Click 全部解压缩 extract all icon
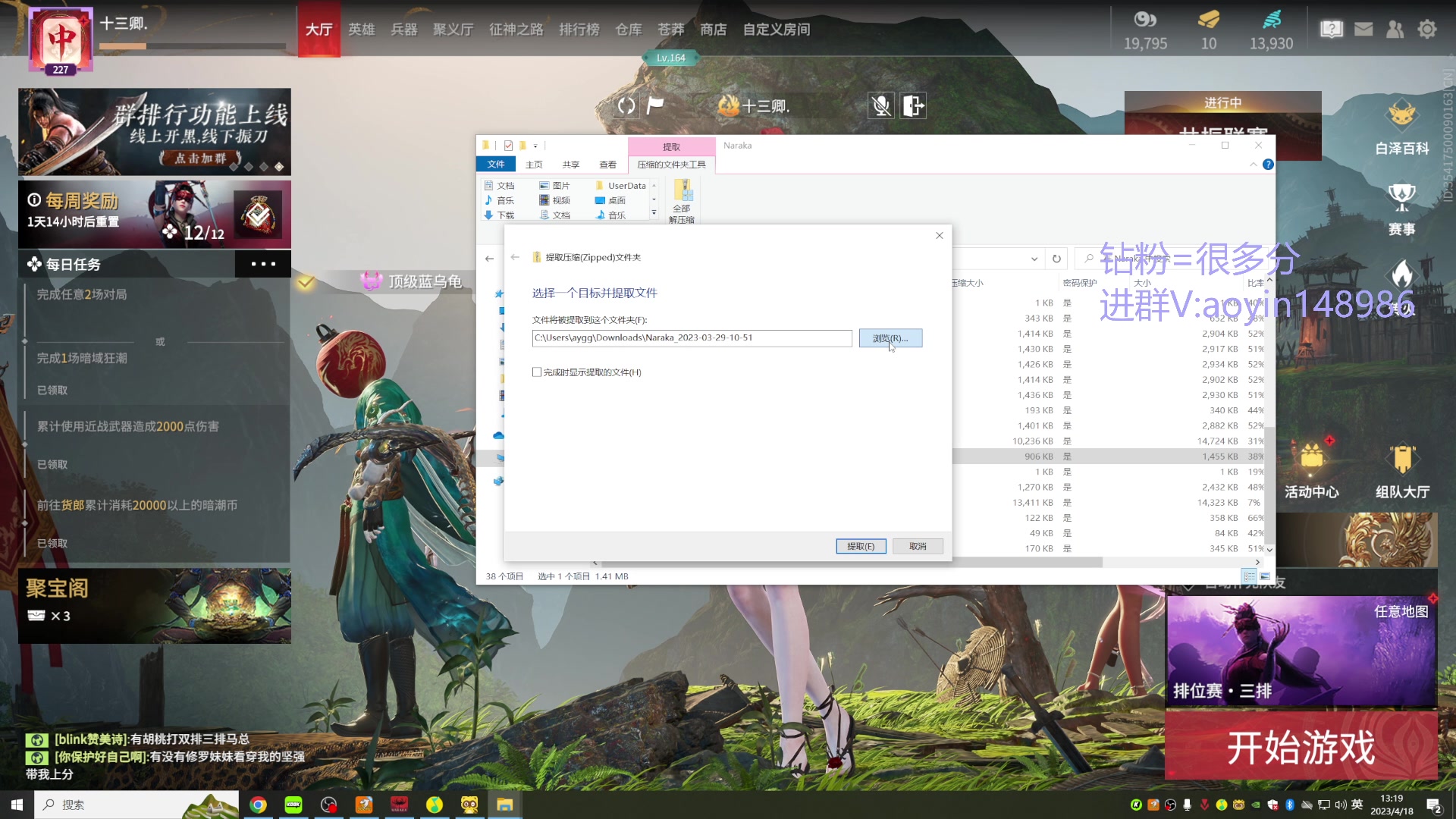Viewport: 1456px width, 819px height. 681,201
